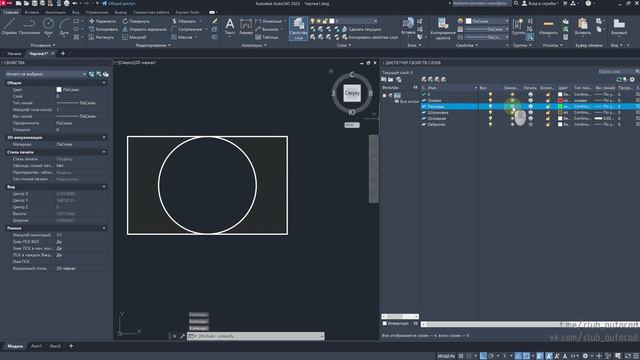The image size is (640, 360).
Task: Select the Text (Текст) annotation tool
Action: 230,27
